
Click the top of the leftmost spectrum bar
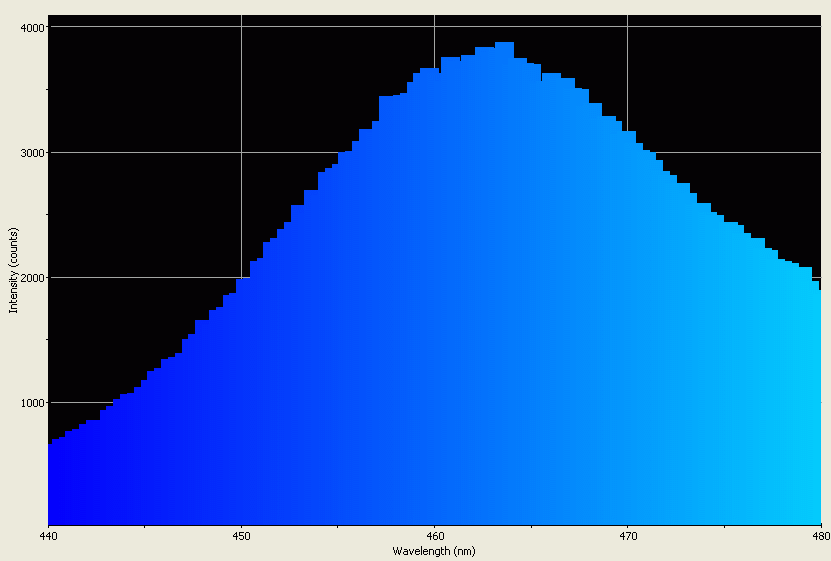pos(50,443)
